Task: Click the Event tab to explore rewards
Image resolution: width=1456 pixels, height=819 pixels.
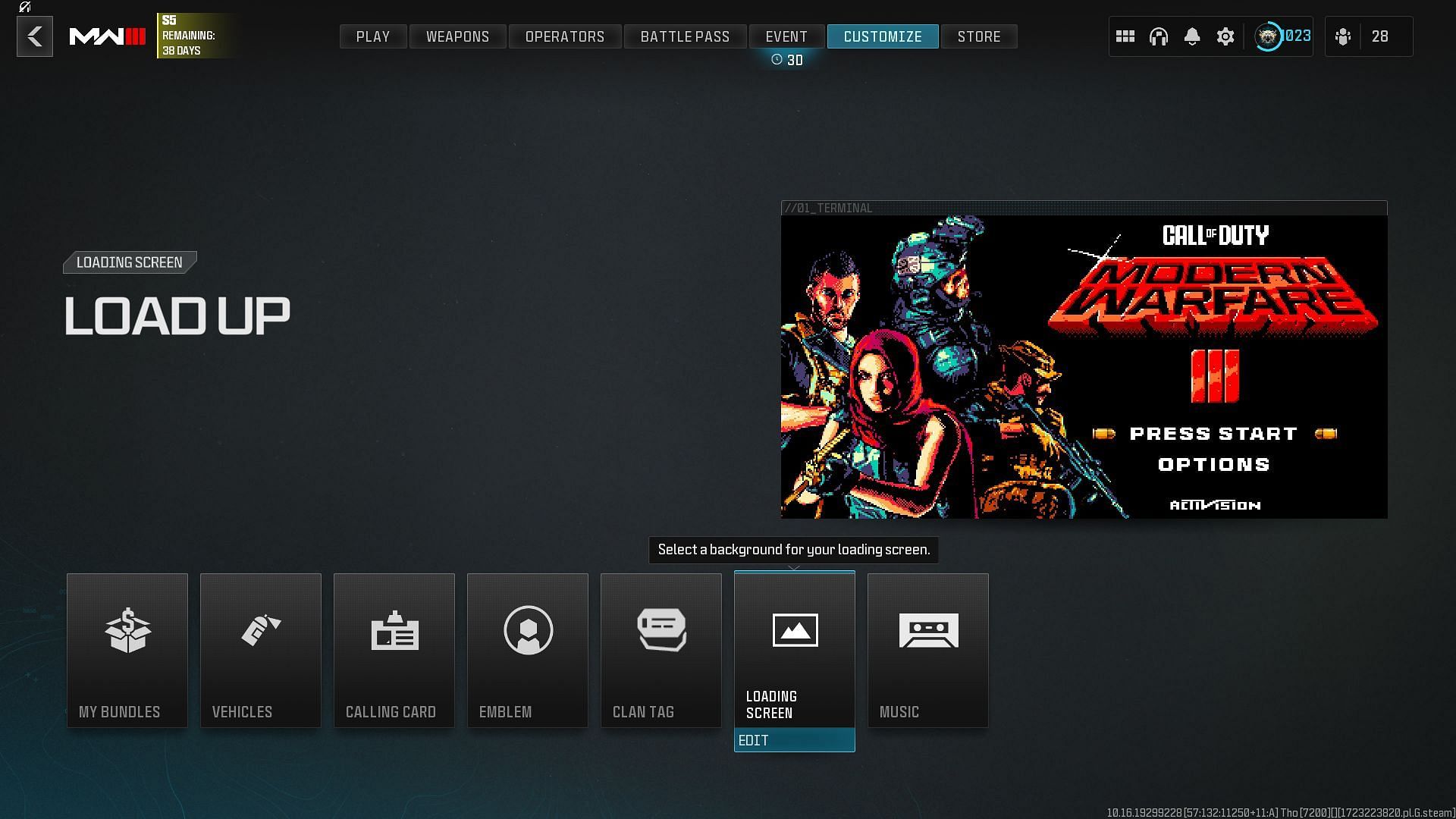Action: 787,36
